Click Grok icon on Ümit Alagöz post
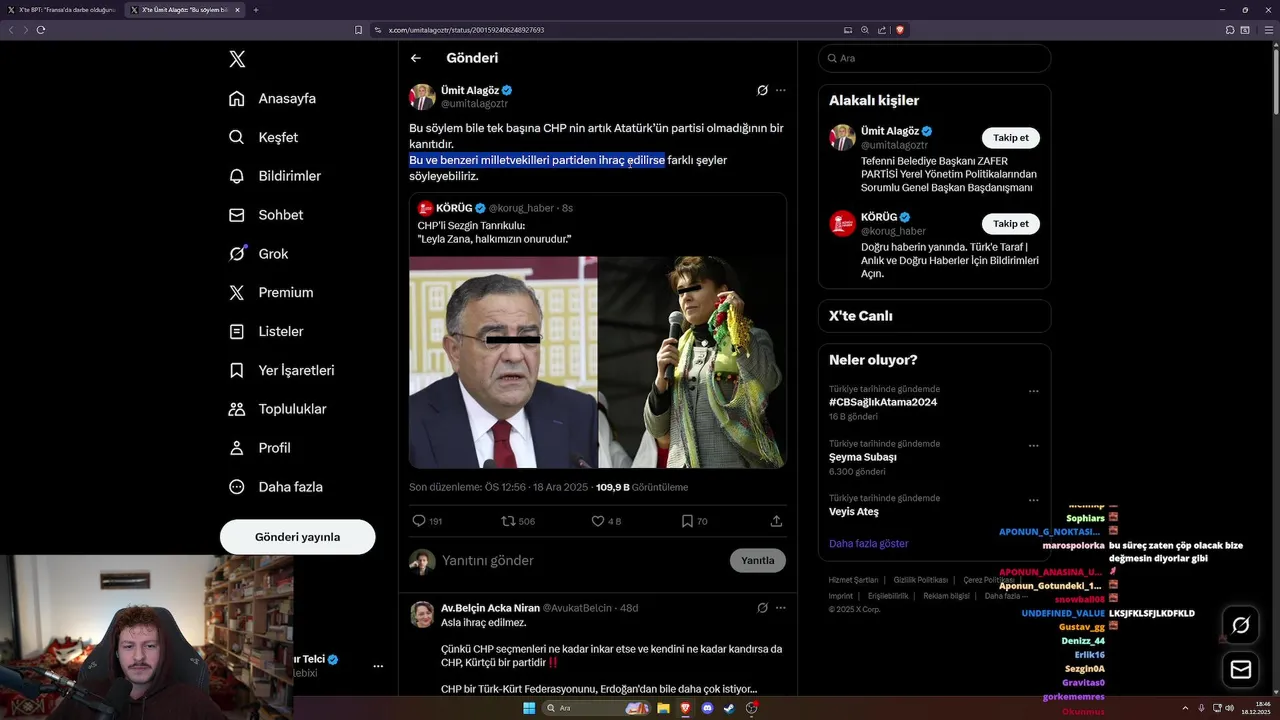 click(x=762, y=90)
